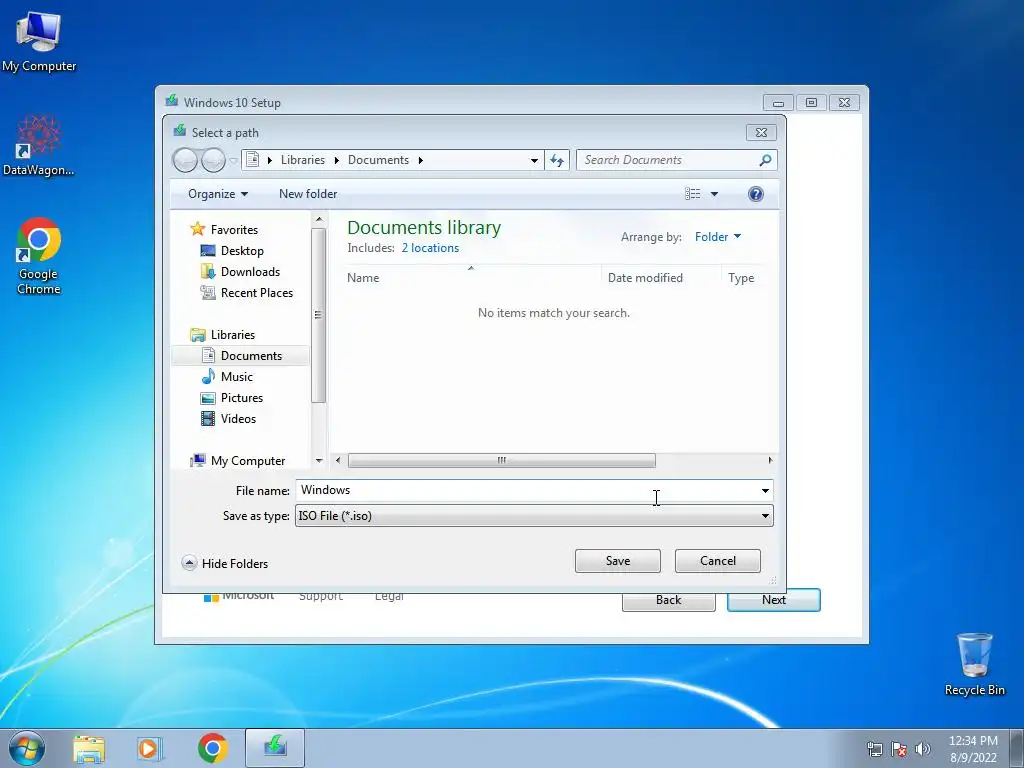This screenshot has width=1024, height=768.
Task: Open Chrome from the taskbar
Action: click(x=213, y=748)
